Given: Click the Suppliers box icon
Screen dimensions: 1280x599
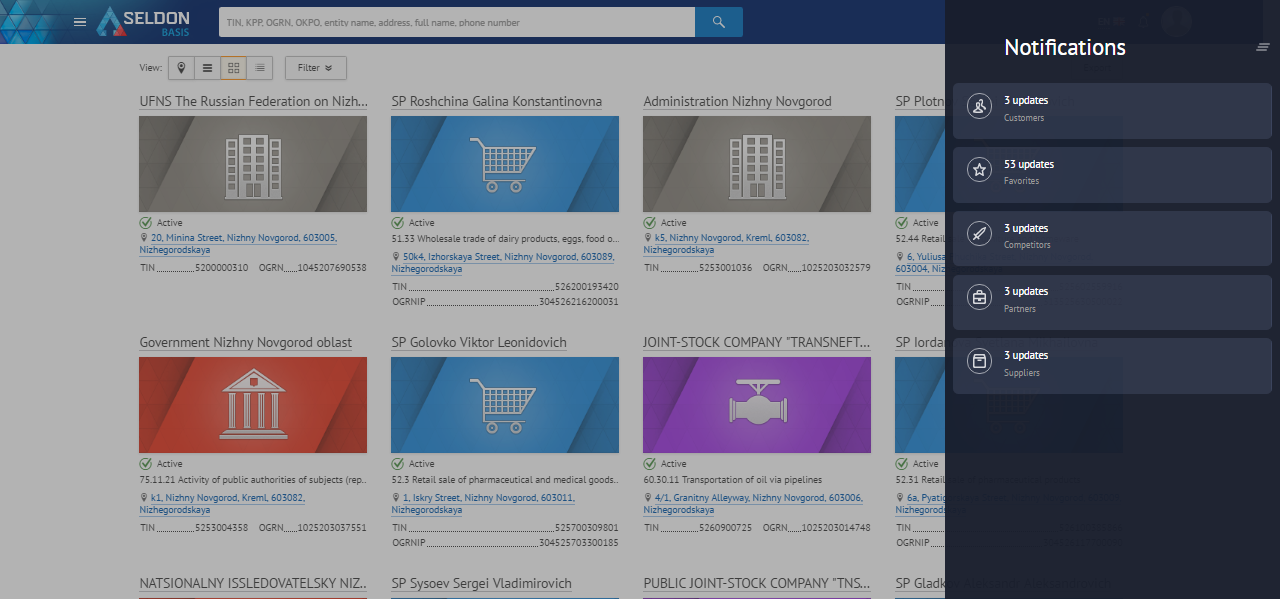Looking at the screenshot, I should click(979, 361).
